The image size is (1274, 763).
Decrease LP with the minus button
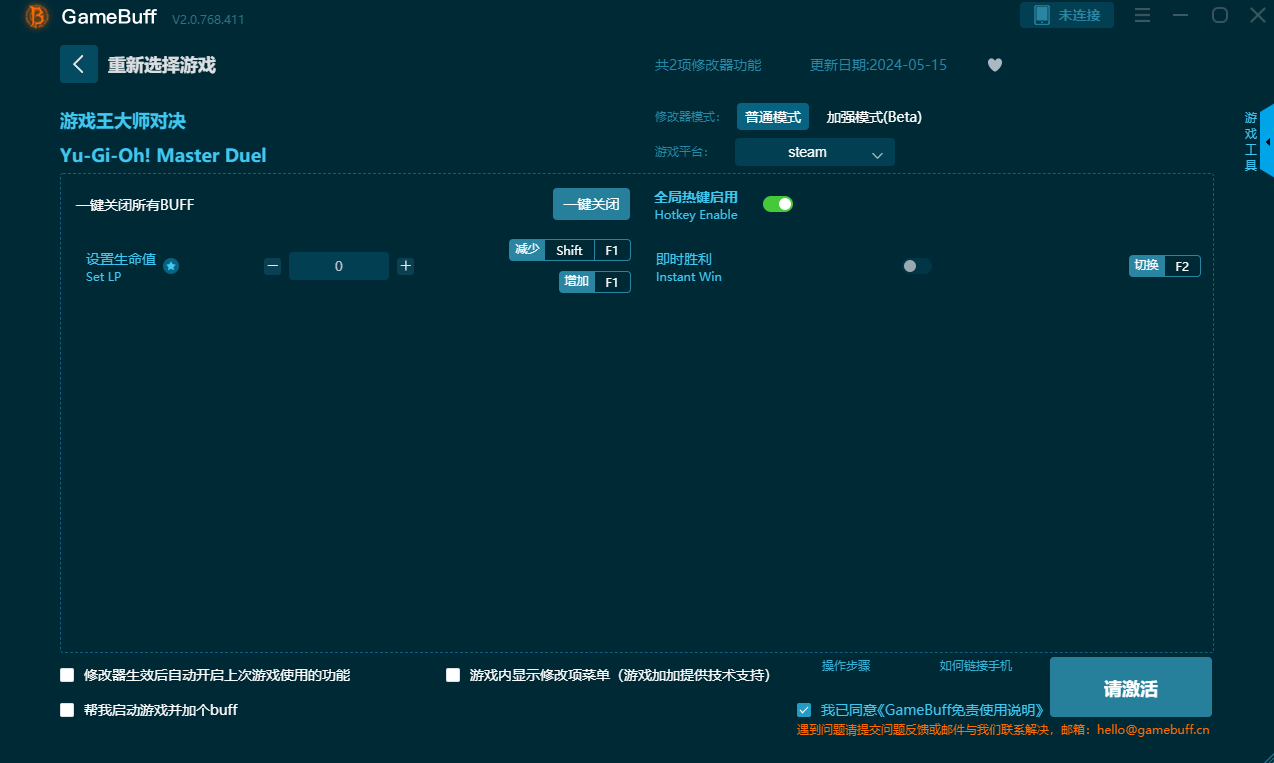[272, 266]
